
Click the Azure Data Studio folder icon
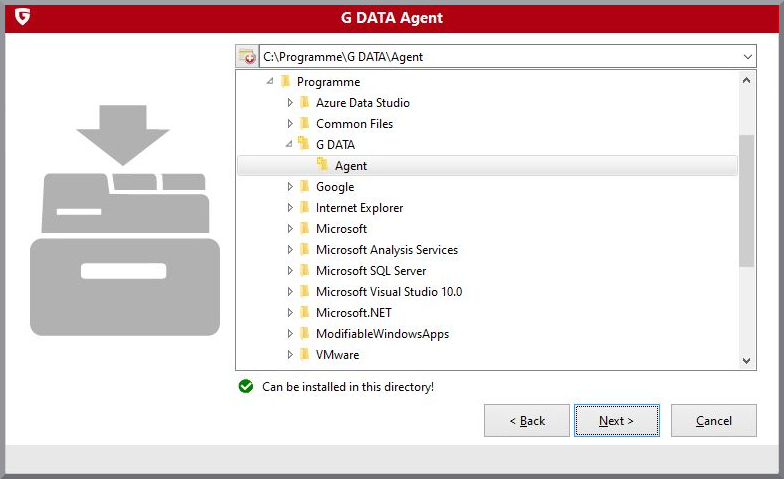[x=304, y=102]
